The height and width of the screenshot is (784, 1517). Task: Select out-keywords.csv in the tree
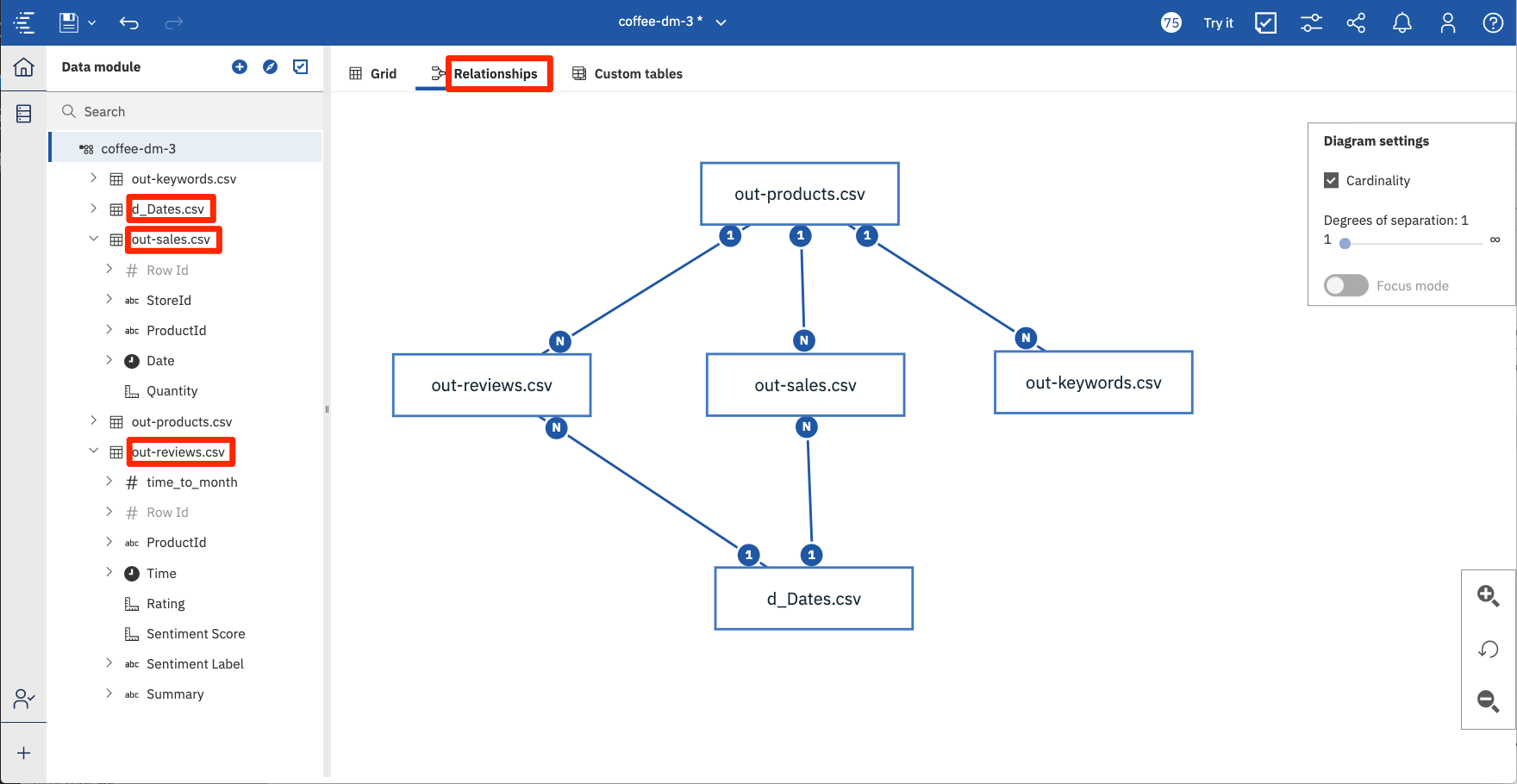click(x=184, y=179)
